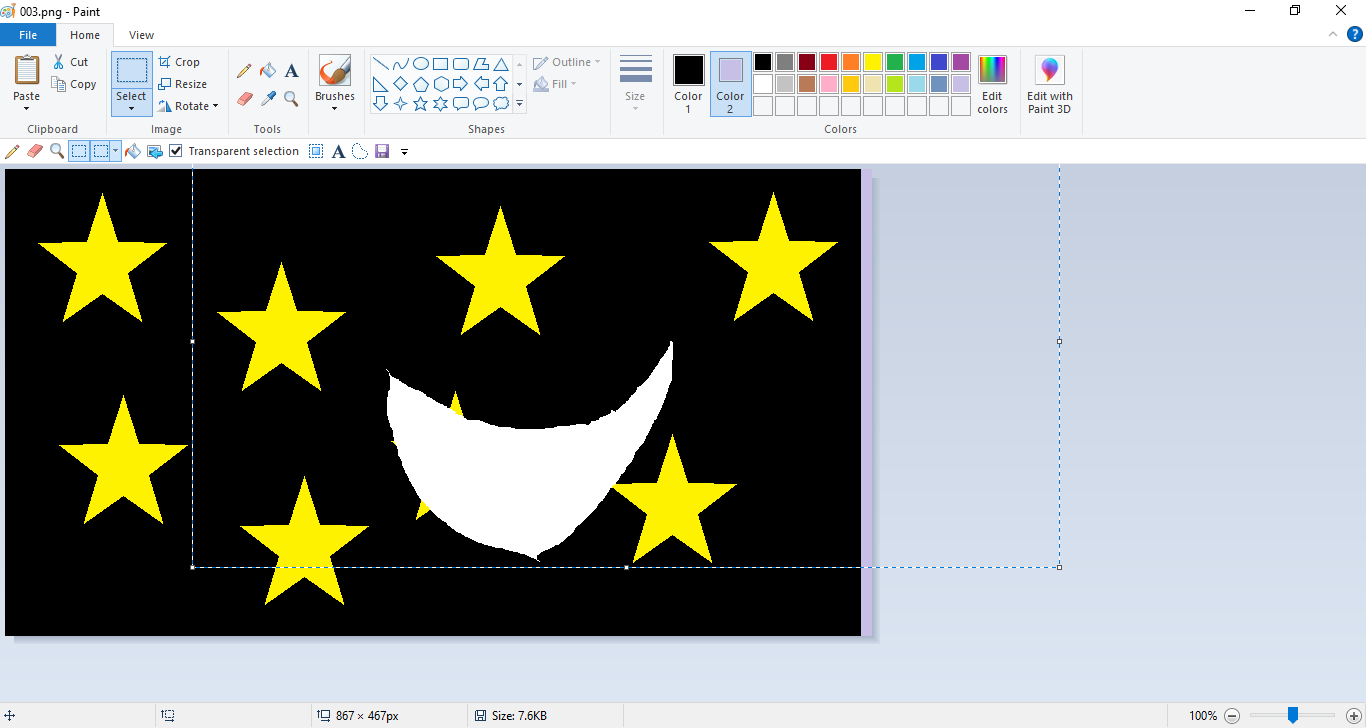Viewport: 1366px width, 728px height.
Task: Click the Resize button
Action: pos(183,84)
